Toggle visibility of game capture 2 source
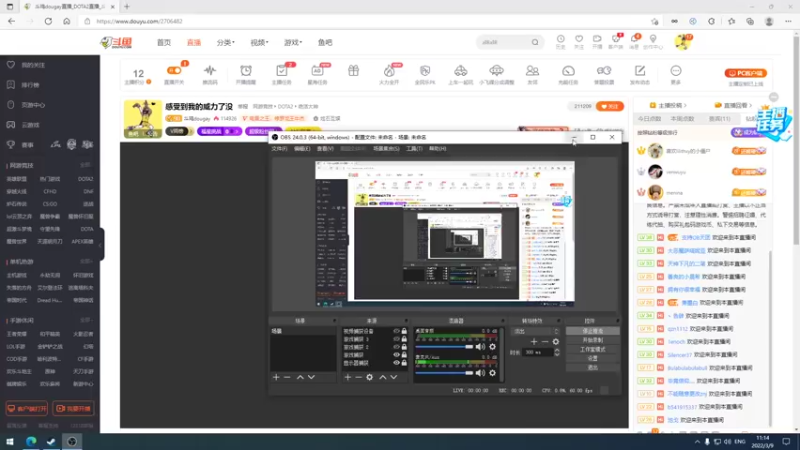800x450 pixels. (x=396, y=347)
